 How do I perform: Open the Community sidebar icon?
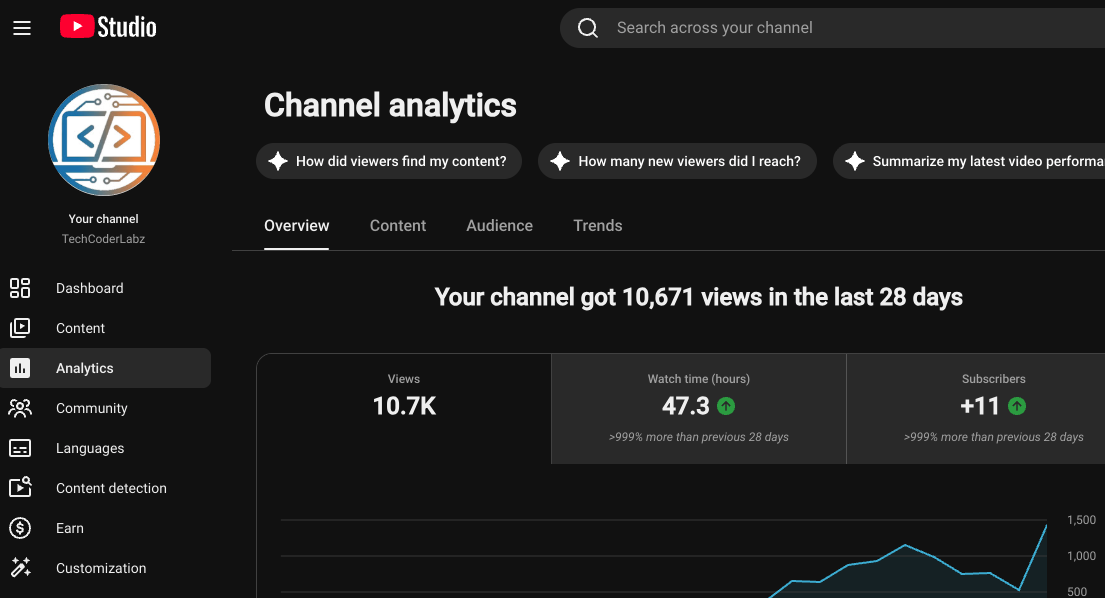[x=20, y=408]
